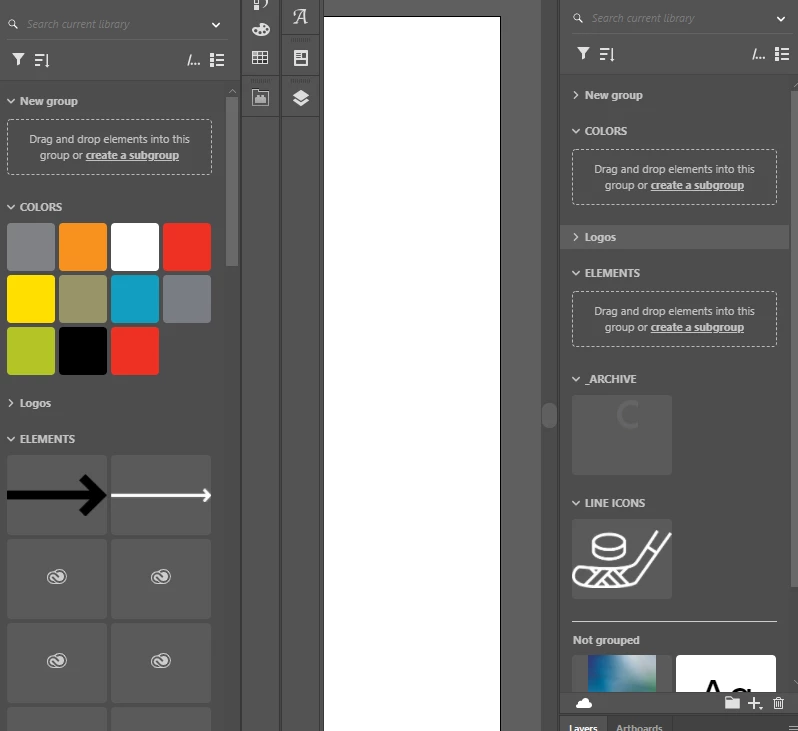Image resolution: width=798 pixels, height=731 pixels.
Task: Expand the Logos group in left panel
Action: click(x=11, y=403)
